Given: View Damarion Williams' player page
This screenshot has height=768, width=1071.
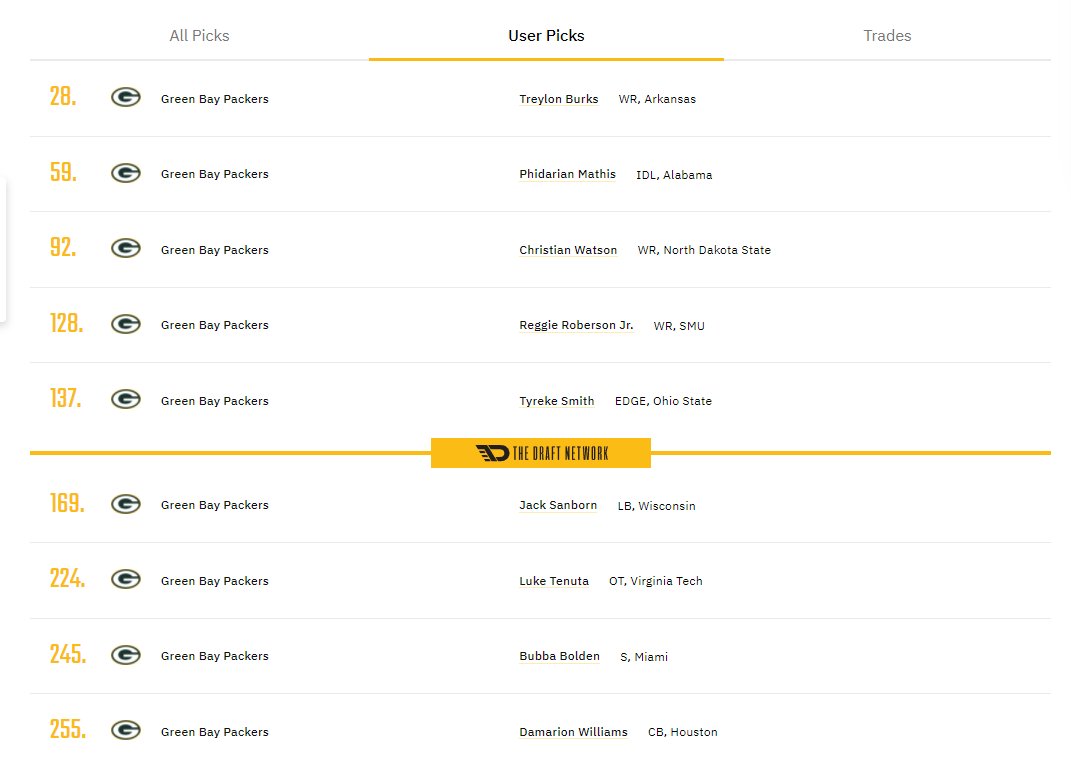Looking at the screenshot, I should (574, 732).
